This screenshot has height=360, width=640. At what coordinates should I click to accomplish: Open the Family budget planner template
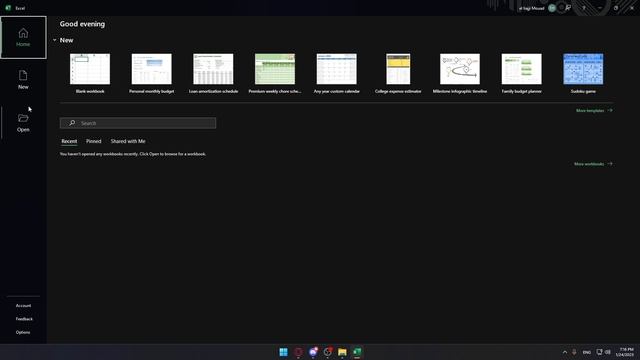click(521, 73)
